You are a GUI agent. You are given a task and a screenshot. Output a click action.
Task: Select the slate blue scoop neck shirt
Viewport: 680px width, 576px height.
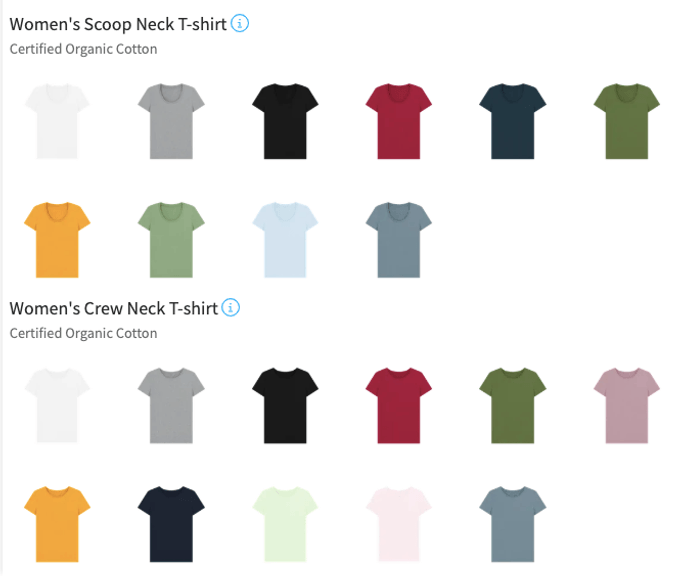[399, 239]
